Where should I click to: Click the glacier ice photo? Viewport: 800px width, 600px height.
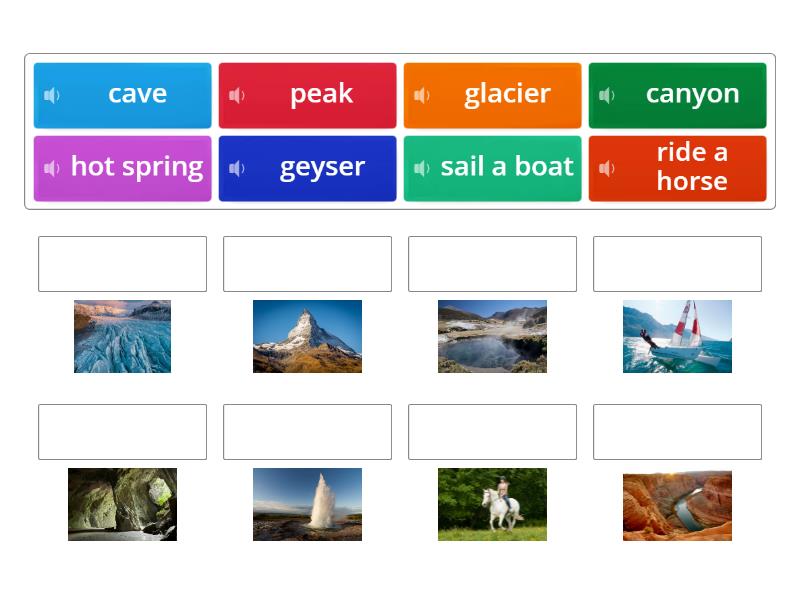122,336
